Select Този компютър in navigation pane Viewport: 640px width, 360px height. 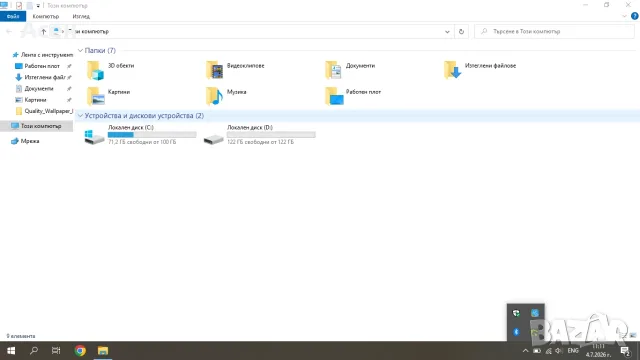[37, 126]
